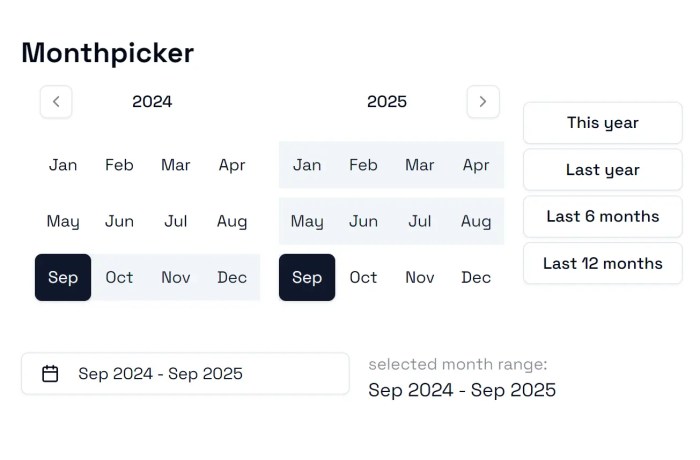The width and height of the screenshot is (700, 460).
Task: Click the calendar icon in date field
Action: tap(50, 374)
